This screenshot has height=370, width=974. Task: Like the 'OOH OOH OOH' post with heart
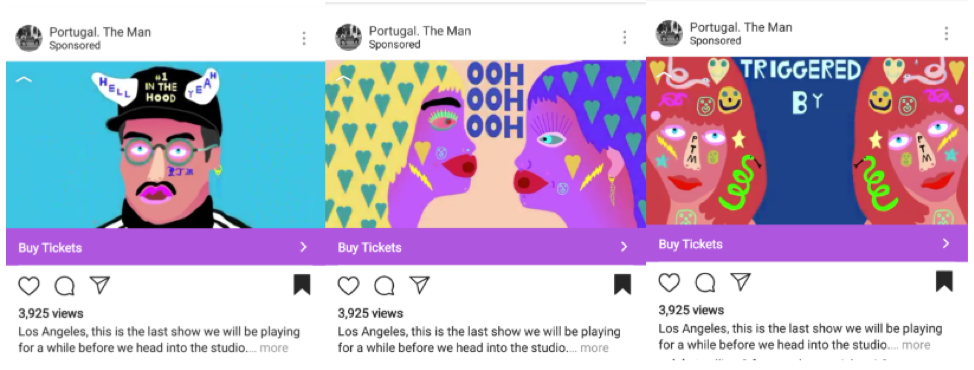coord(348,286)
